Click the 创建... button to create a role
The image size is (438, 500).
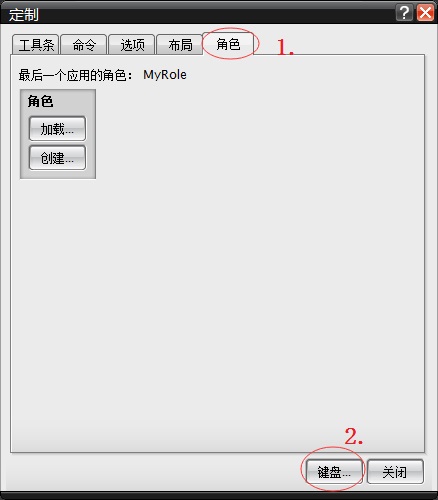pyautogui.click(x=57, y=158)
